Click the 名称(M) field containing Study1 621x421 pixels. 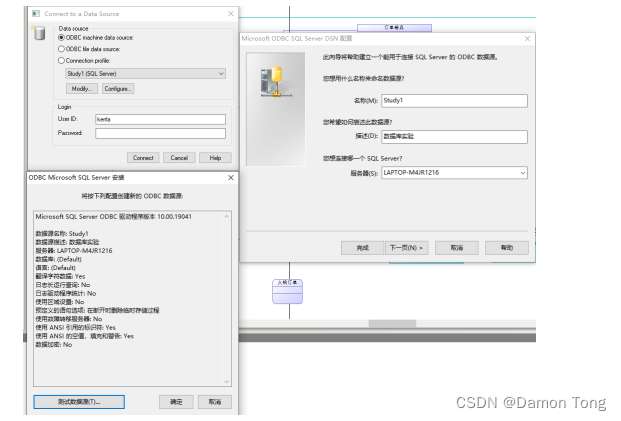tap(454, 101)
